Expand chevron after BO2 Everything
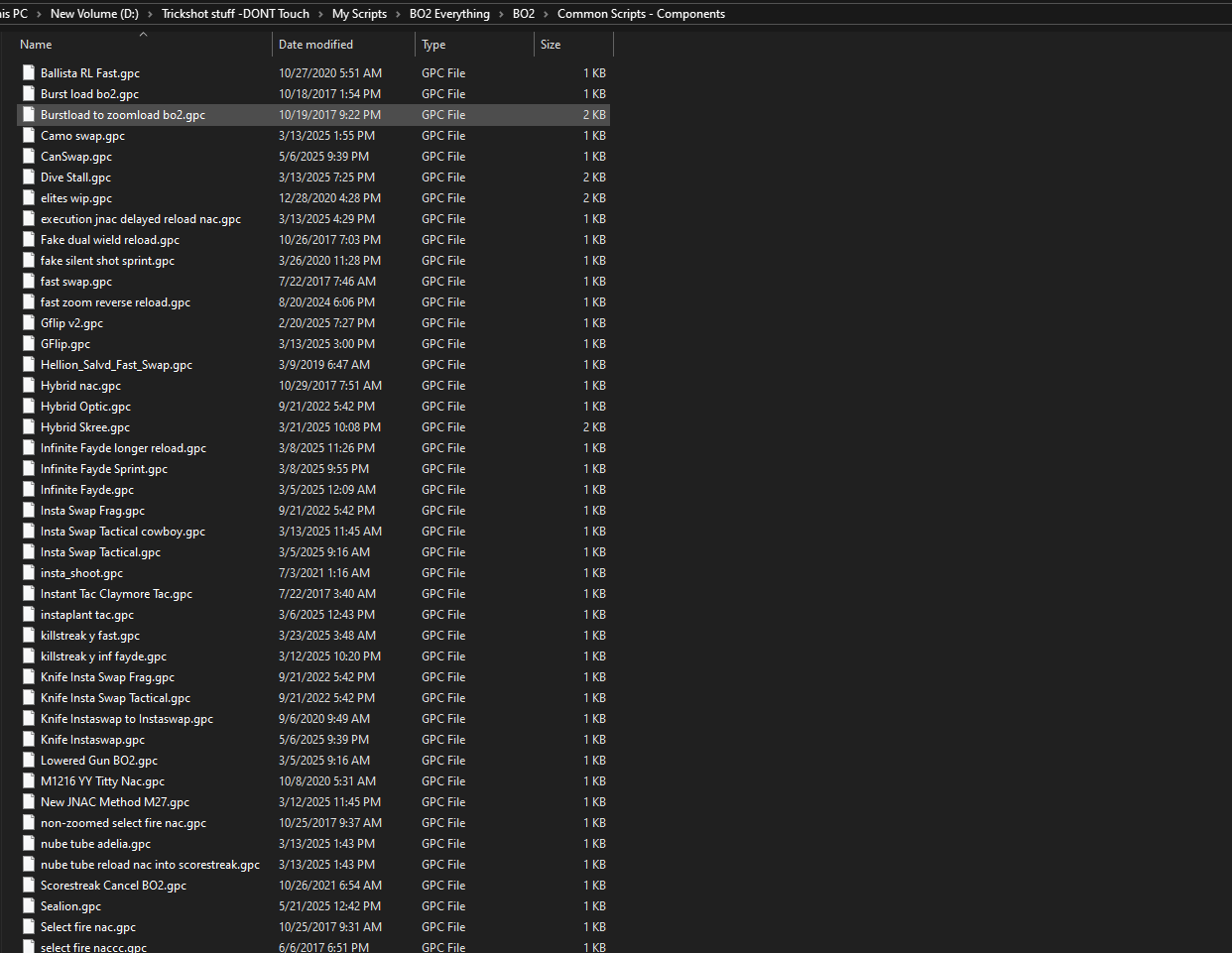This screenshot has width=1232, height=953. pyautogui.click(x=502, y=14)
